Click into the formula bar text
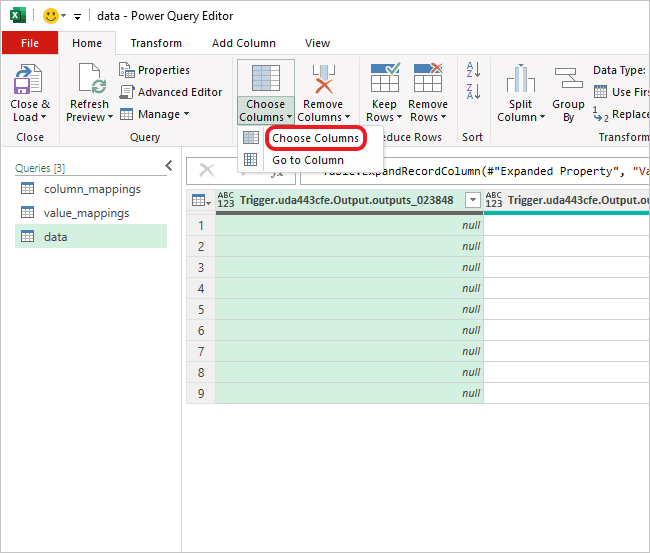This screenshot has height=553, width=650. [x=475, y=171]
